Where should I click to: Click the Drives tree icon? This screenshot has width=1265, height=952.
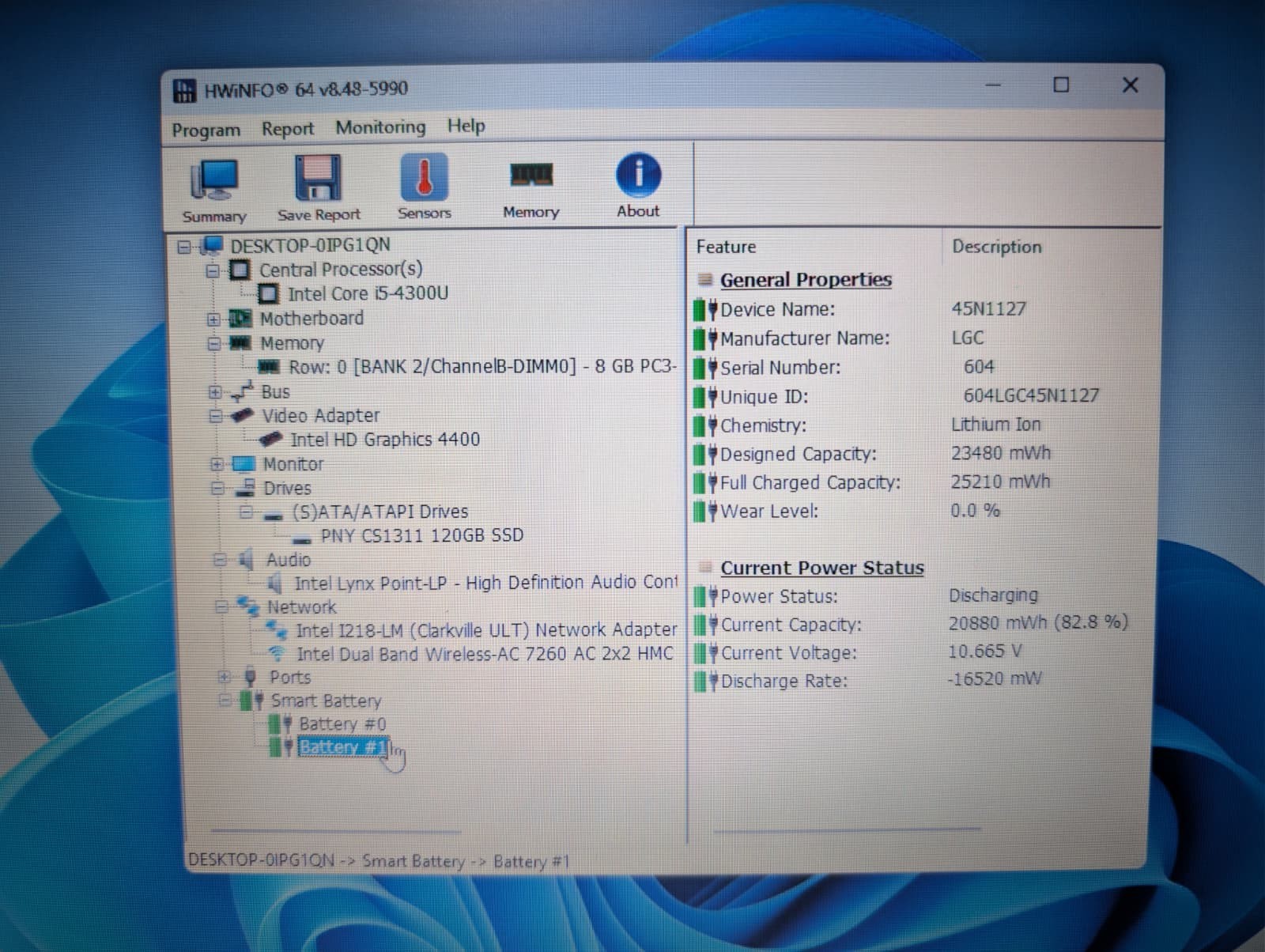[245, 487]
